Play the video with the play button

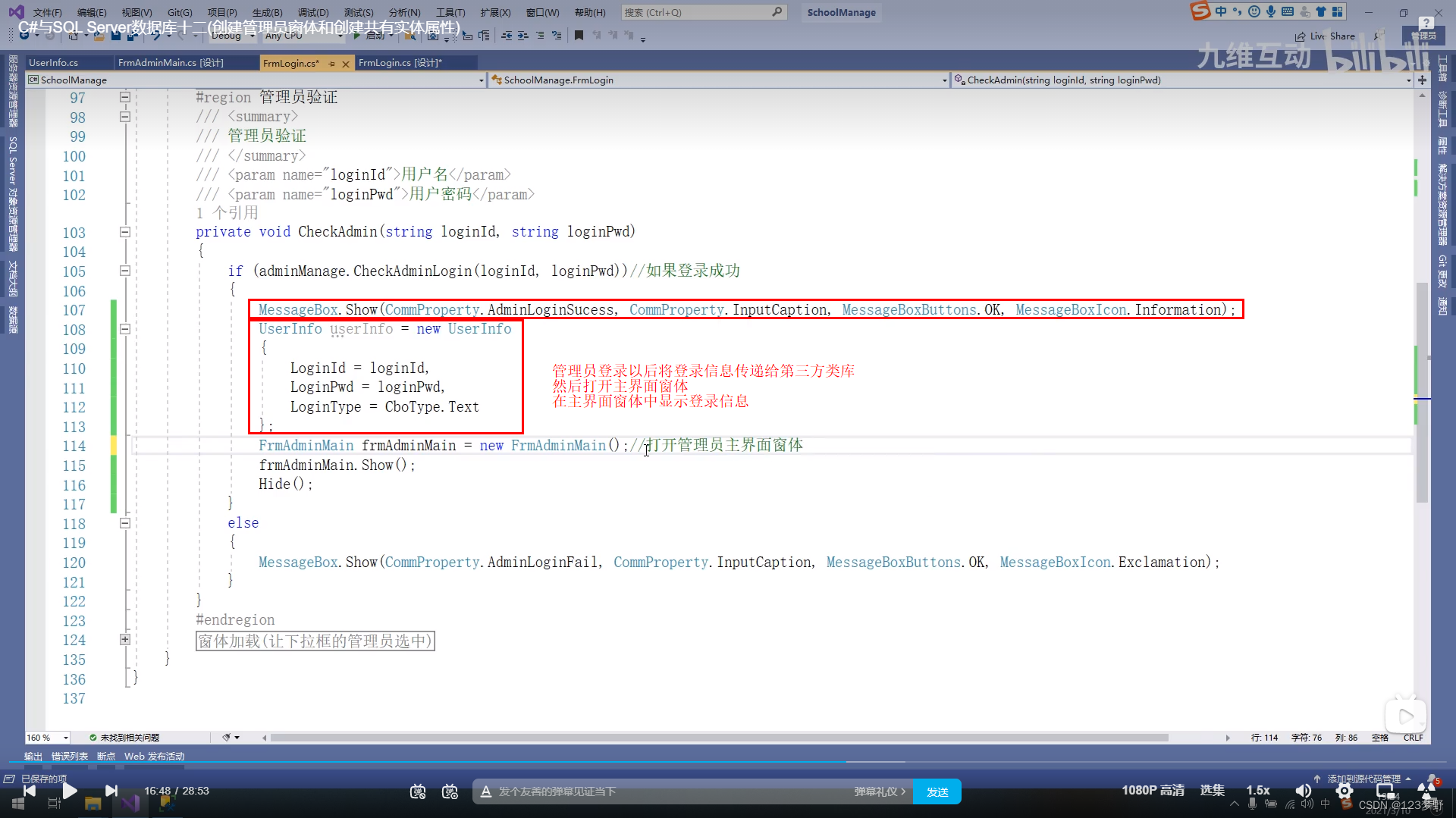click(x=69, y=791)
